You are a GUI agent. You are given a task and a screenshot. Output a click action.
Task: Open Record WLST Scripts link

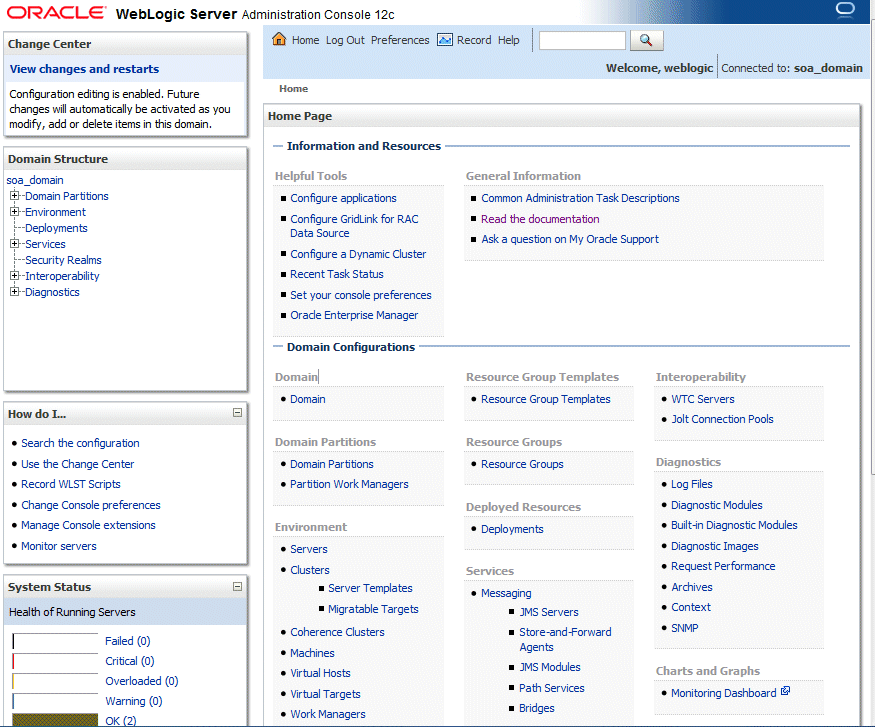tap(71, 484)
